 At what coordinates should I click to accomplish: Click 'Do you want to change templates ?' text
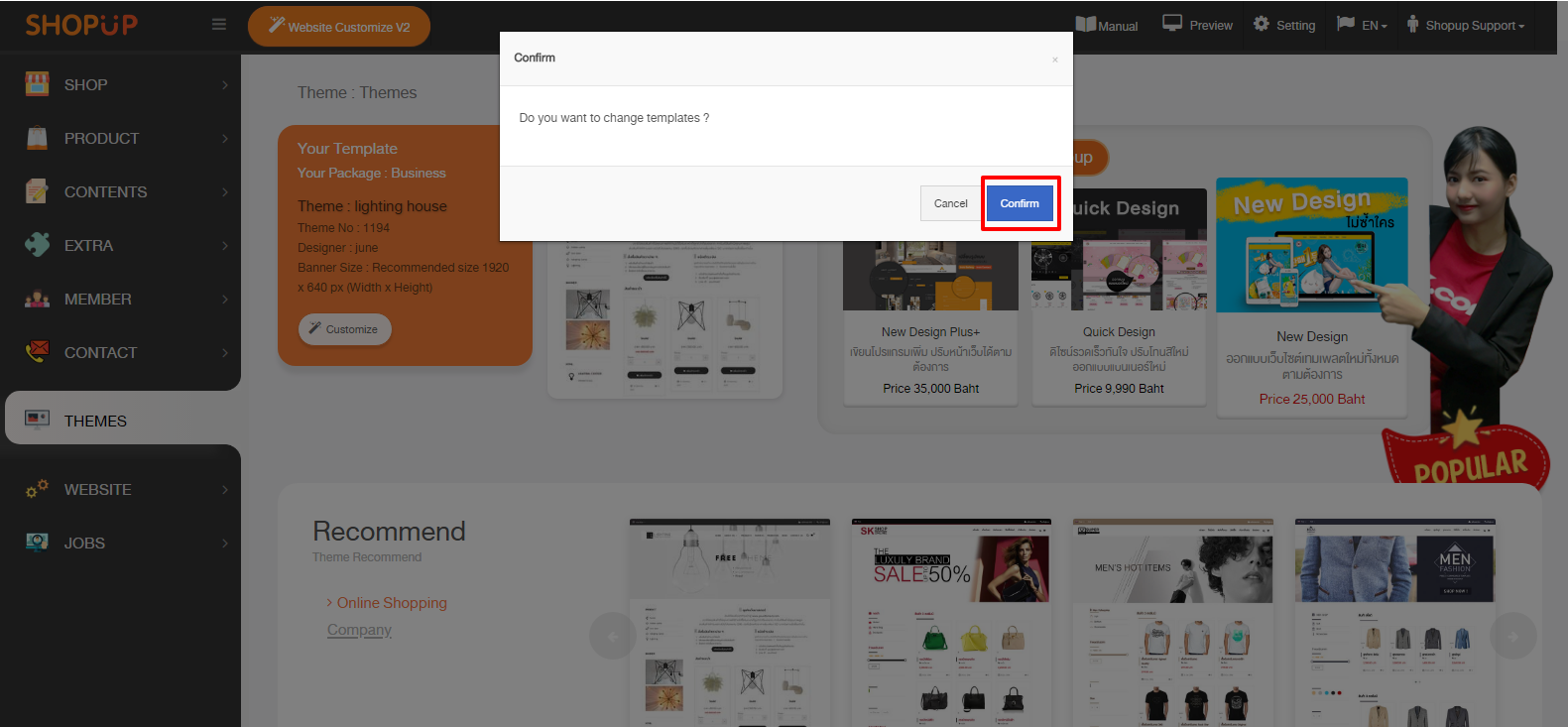click(x=614, y=118)
